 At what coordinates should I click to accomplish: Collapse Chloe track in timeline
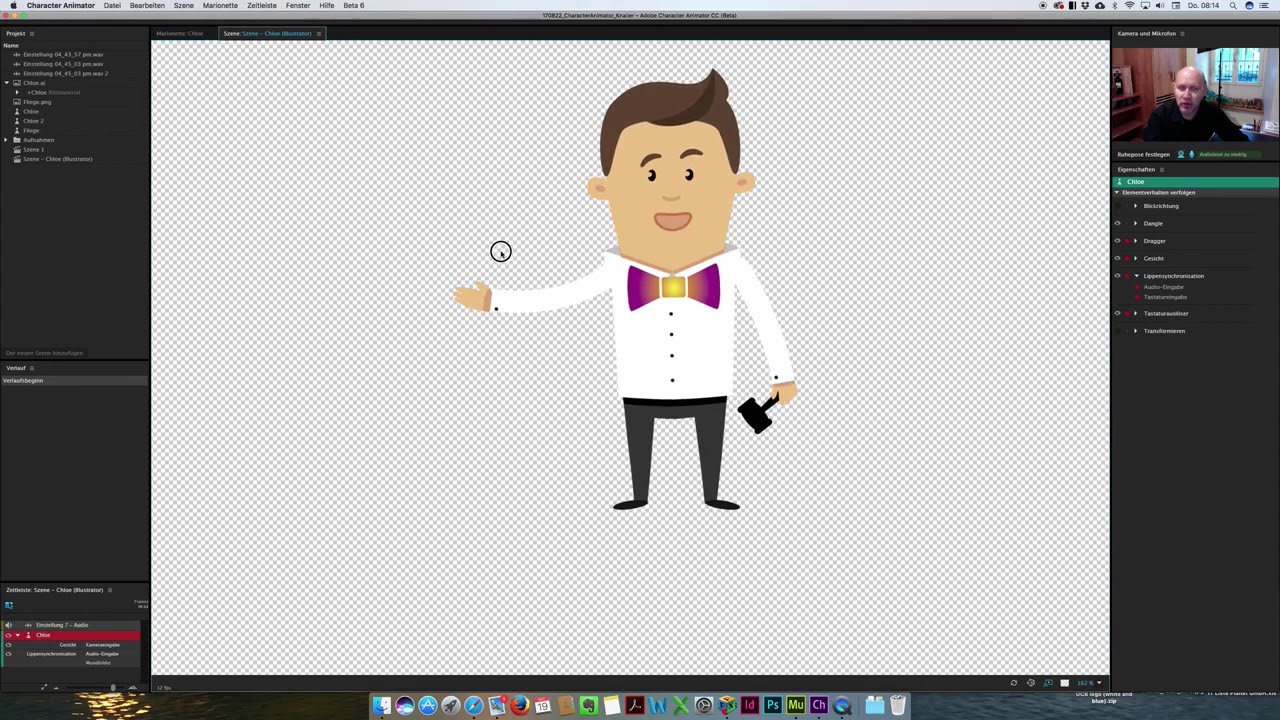tap(17, 635)
